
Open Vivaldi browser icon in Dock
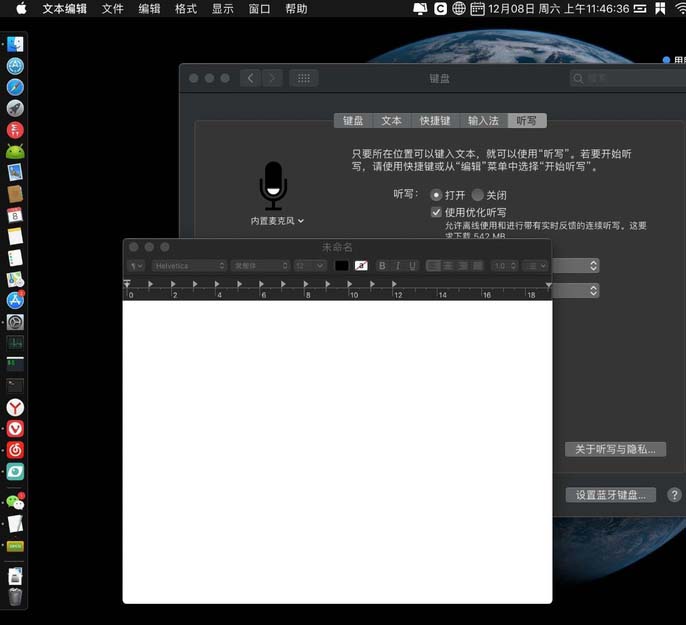pyautogui.click(x=15, y=429)
